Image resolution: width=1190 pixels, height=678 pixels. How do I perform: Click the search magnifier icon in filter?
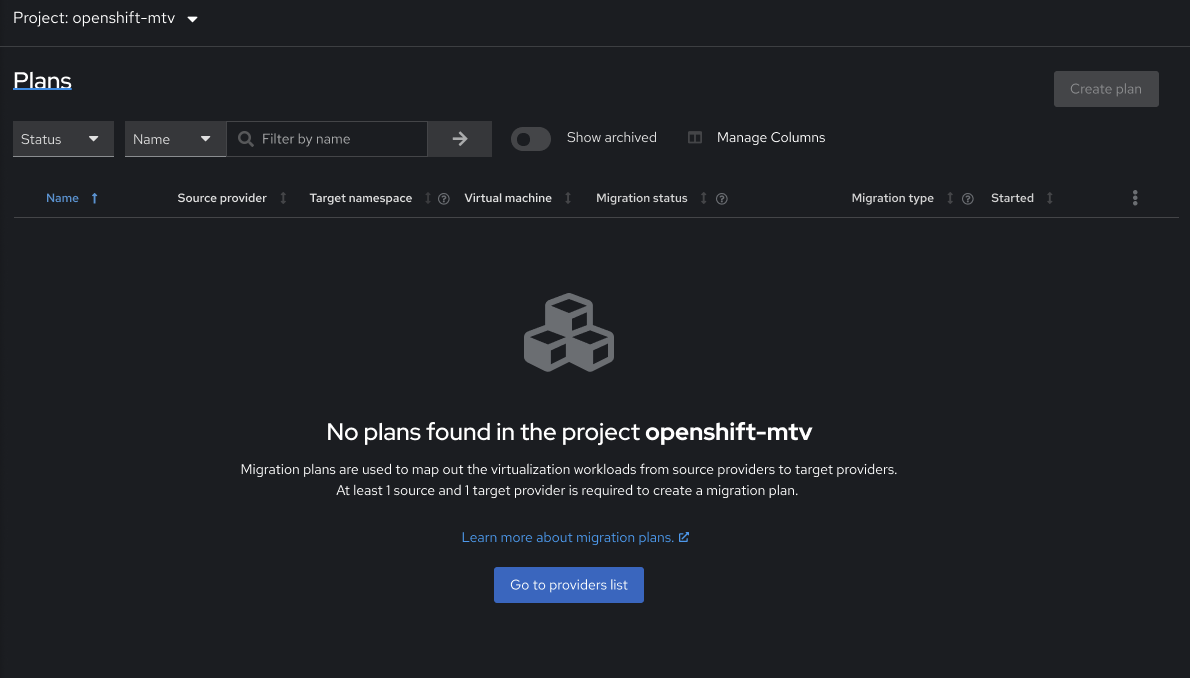coord(245,139)
